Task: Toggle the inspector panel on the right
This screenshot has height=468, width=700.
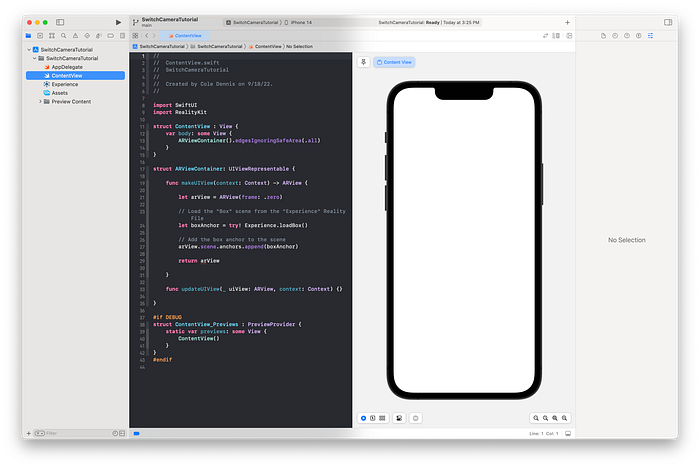Action: [x=668, y=22]
